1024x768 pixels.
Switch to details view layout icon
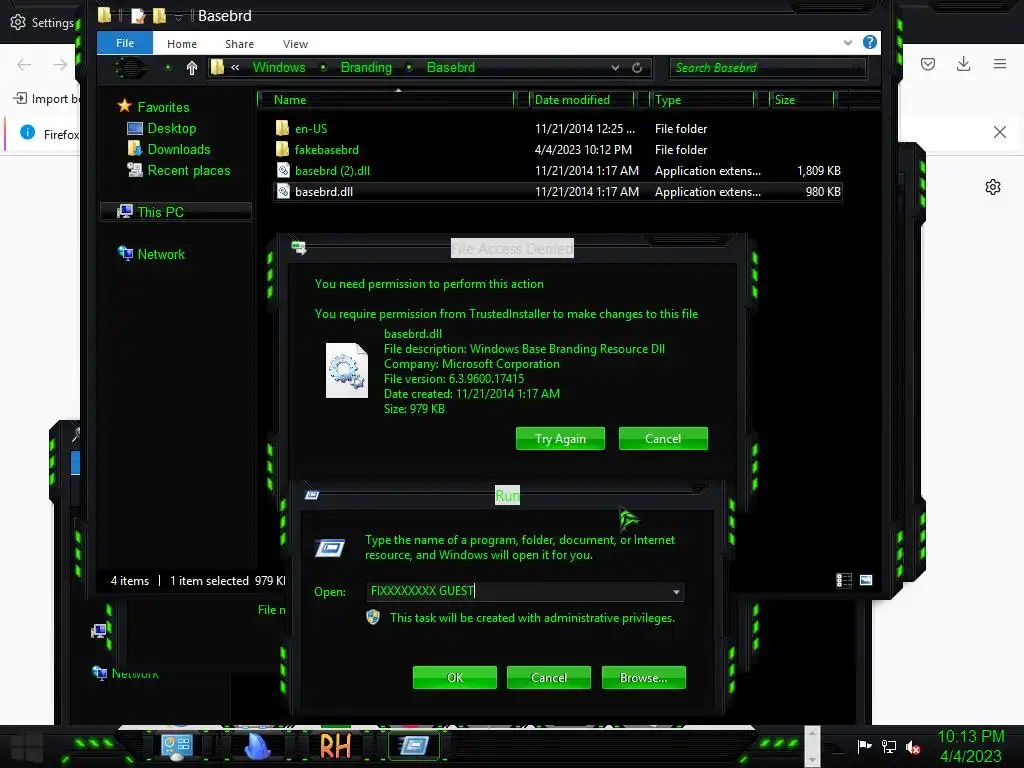coord(844,581)
